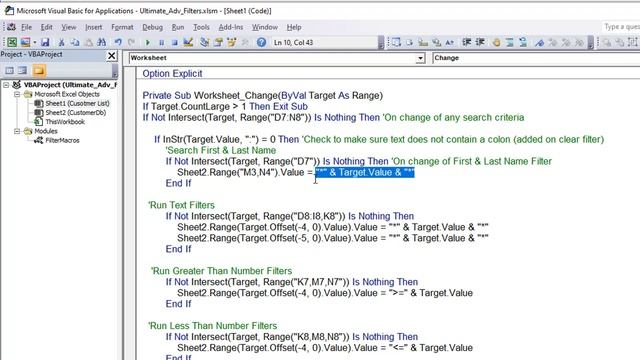The width and height of the screenshot is (640, 360).
Task: Toggle breakpoint with the hand icon
Action: [496, 42]
